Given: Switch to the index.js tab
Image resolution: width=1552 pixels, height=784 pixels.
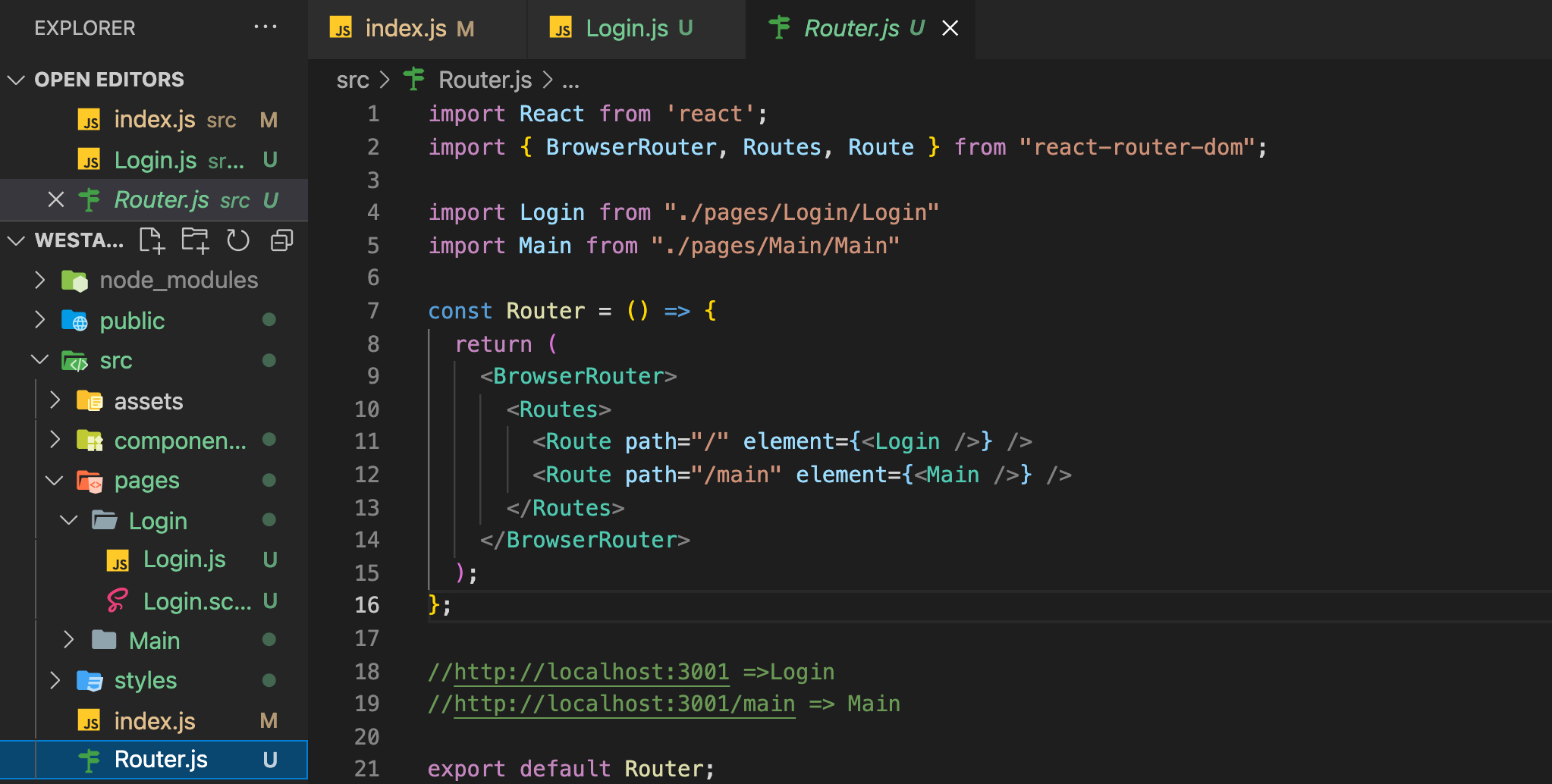Looking at the screenshot, I should (x=406, y=27).
